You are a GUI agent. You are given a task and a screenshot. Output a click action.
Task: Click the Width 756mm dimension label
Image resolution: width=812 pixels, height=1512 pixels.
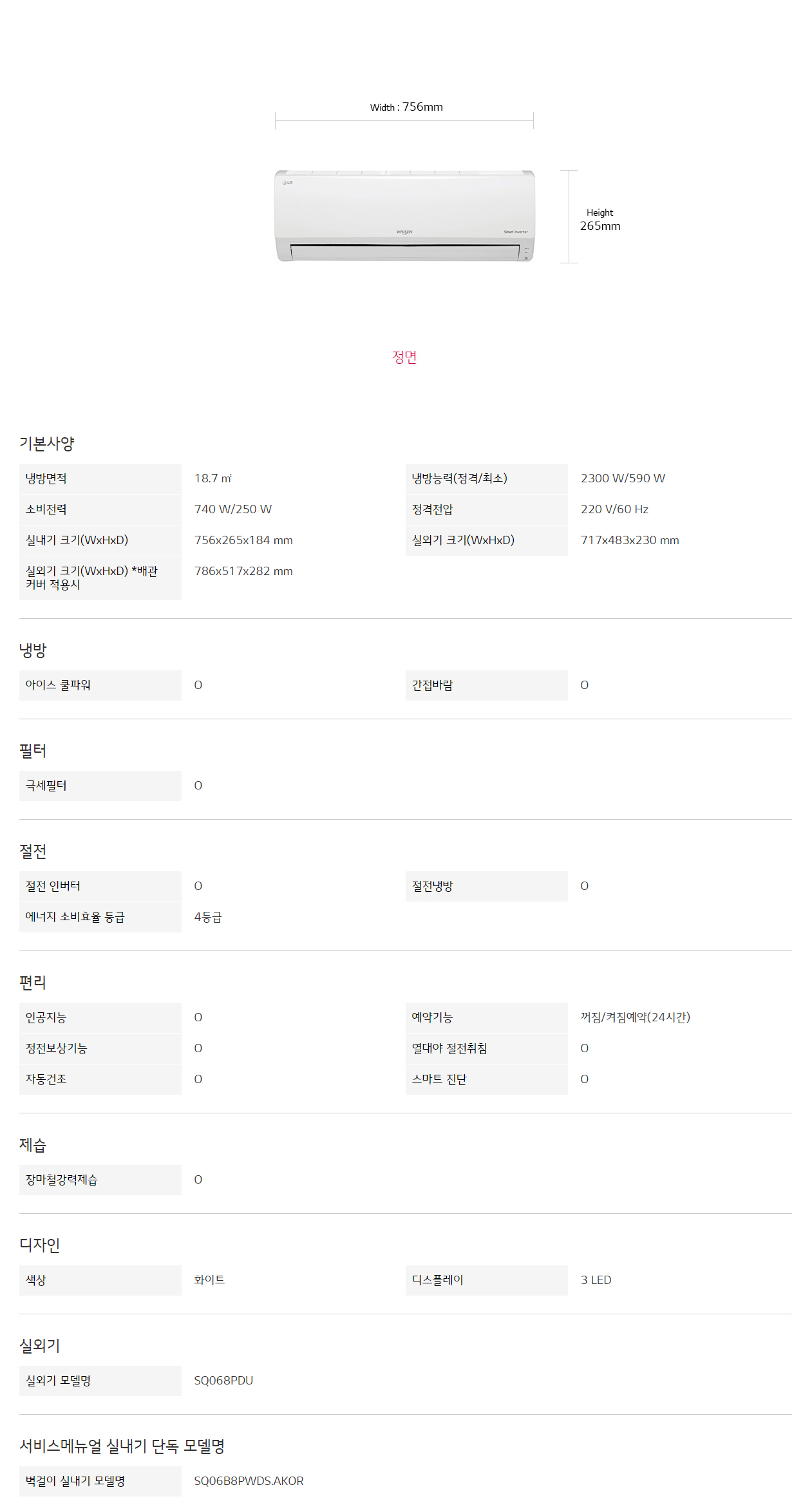coord(406,107)
